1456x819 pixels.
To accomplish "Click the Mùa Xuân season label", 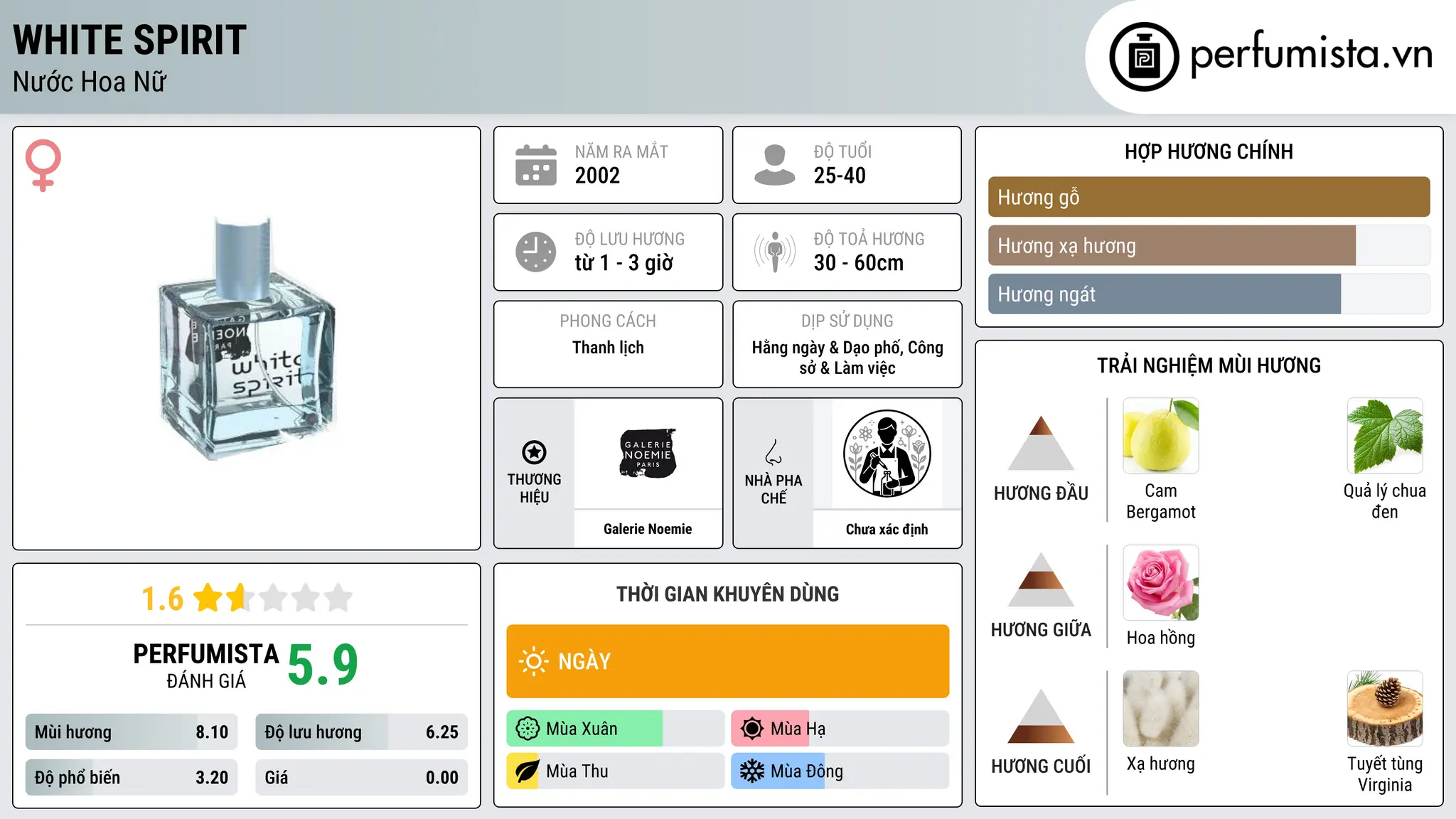I will pyautogui.click(x=582, y=729).
